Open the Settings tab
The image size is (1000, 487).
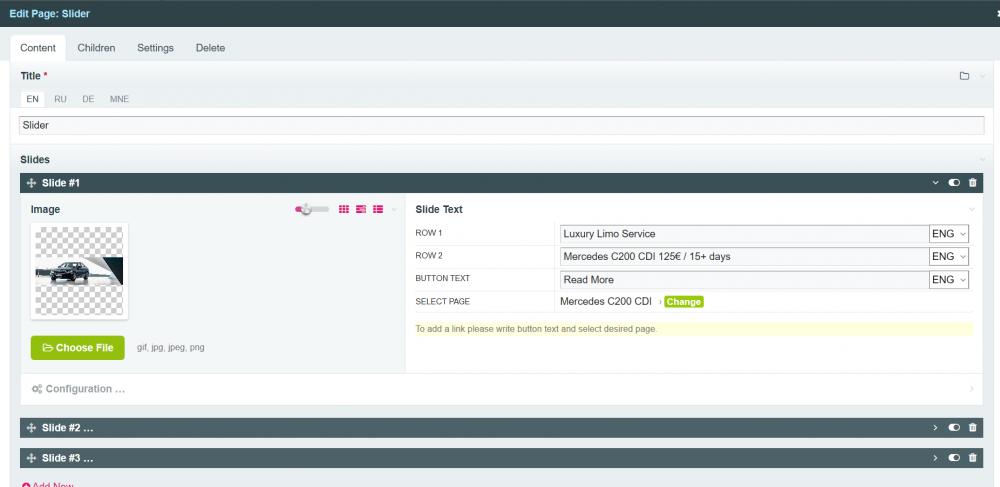155,48
